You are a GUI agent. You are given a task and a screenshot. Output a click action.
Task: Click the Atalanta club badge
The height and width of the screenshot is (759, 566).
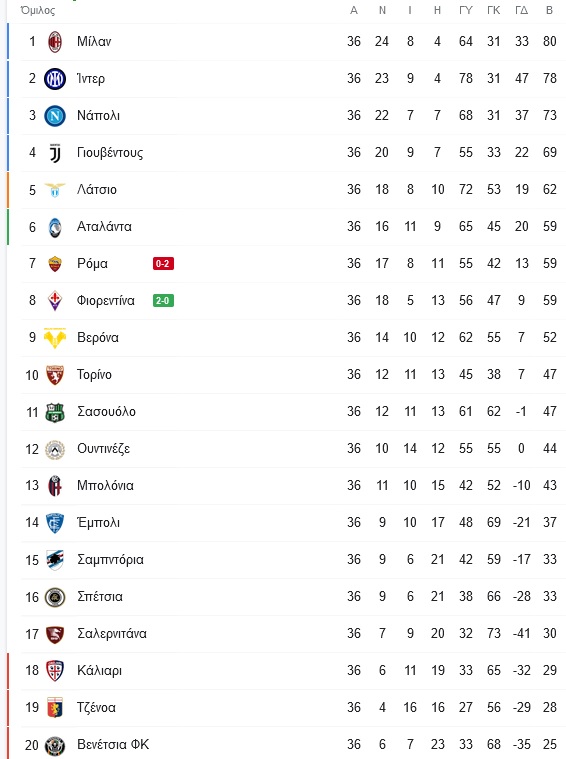[55, 227]
